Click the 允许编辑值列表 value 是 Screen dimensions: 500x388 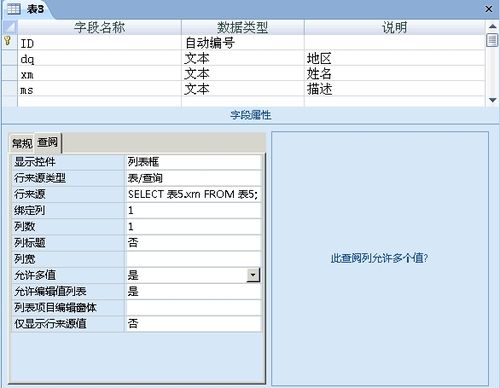tap(193, 291)
